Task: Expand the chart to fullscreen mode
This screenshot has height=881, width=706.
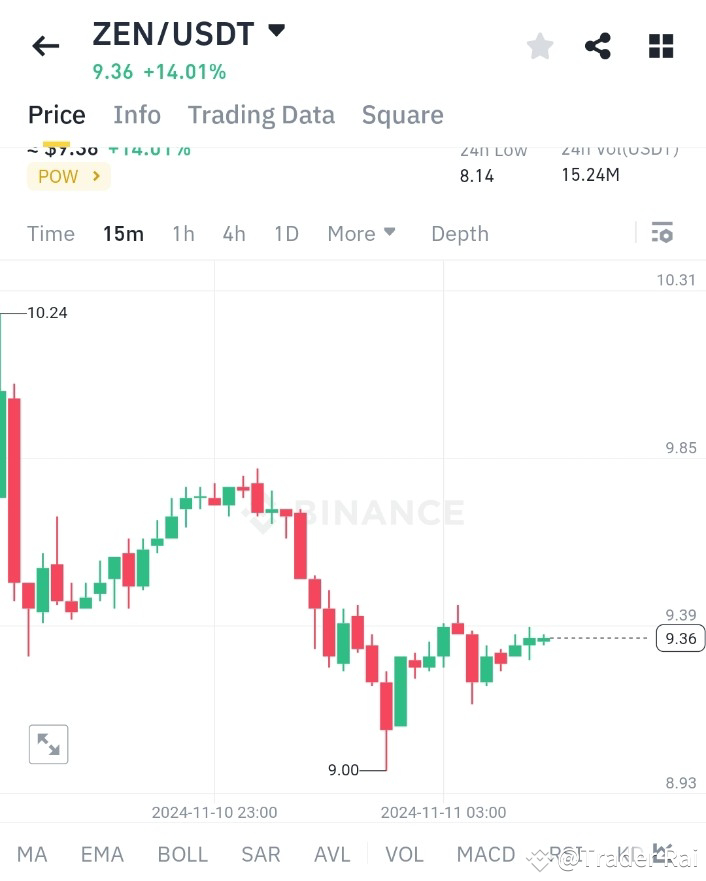Action: (x=48, y=744)
